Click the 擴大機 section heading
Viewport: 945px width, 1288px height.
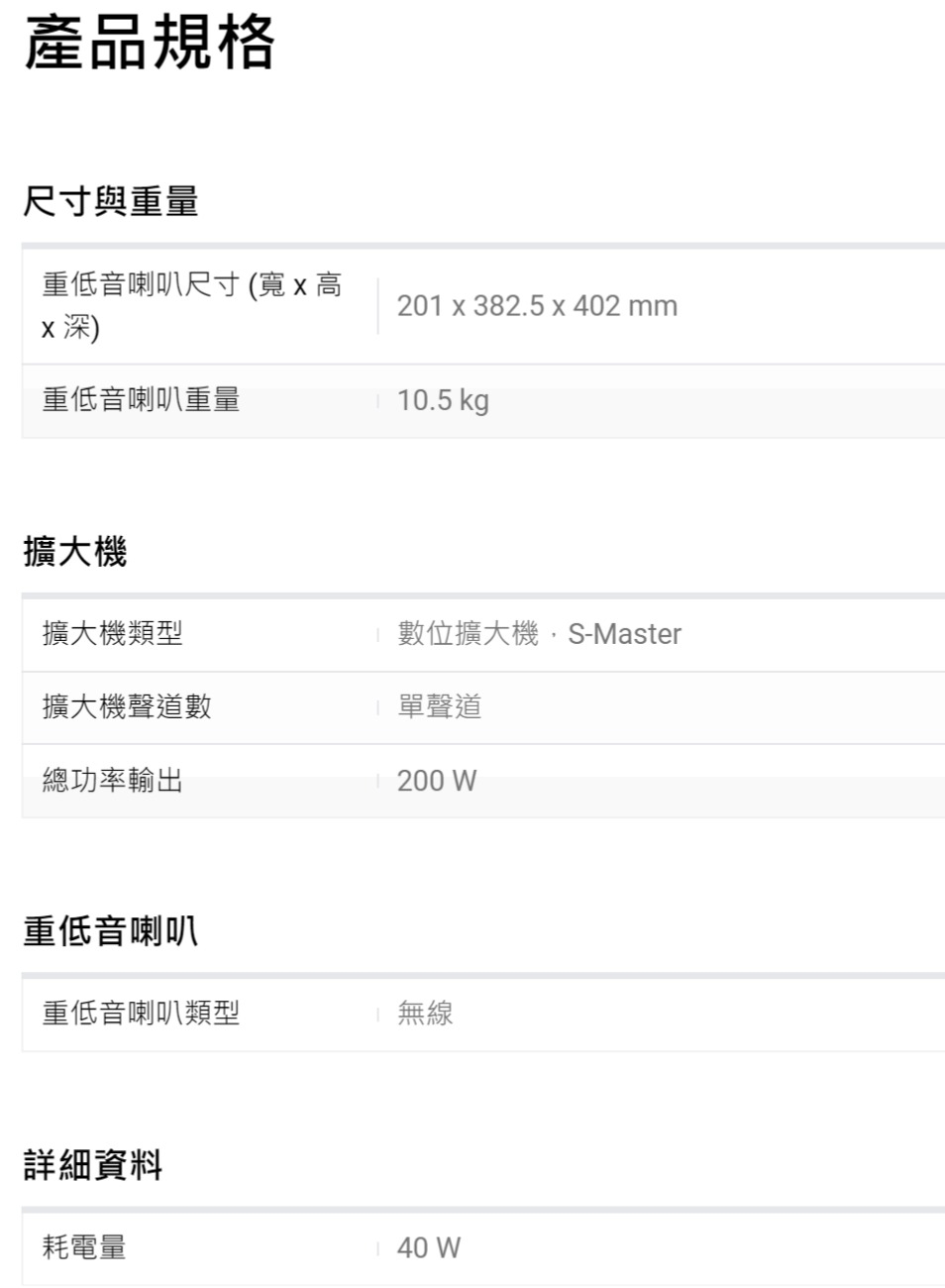(x=75, y=551)
